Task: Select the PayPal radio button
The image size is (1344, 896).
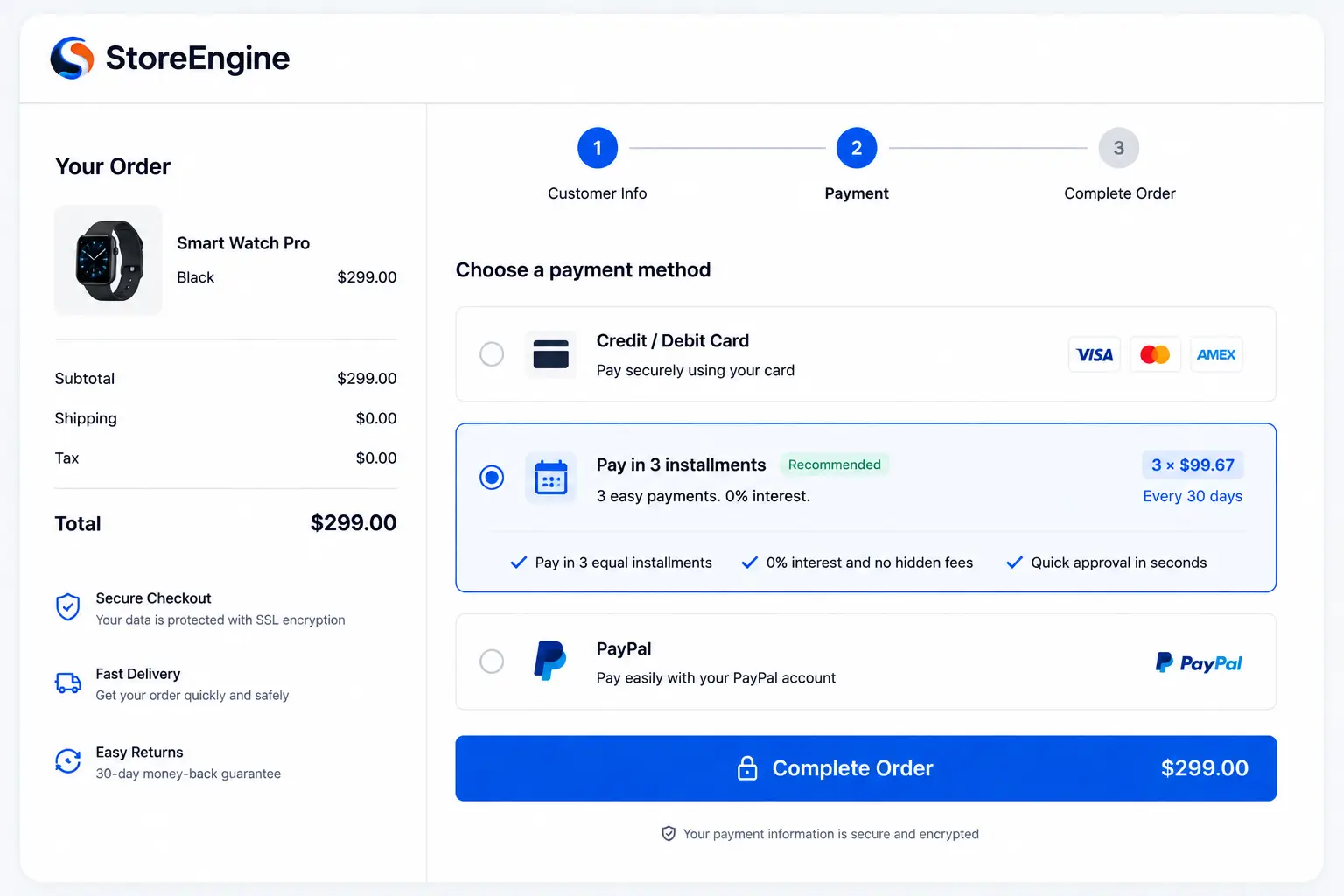Action: 492,661
